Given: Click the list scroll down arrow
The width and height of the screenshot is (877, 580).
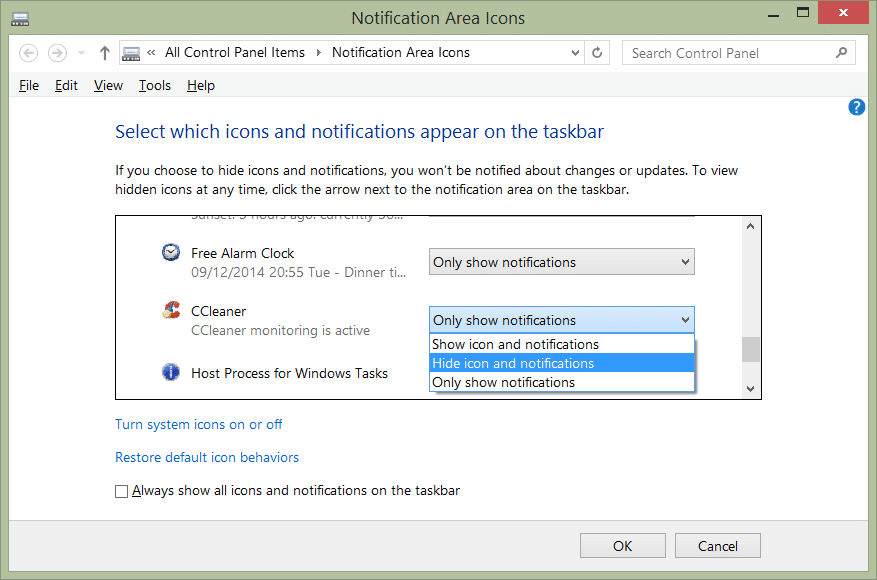Looking at the screenshot, I should (x=751, y=389).
